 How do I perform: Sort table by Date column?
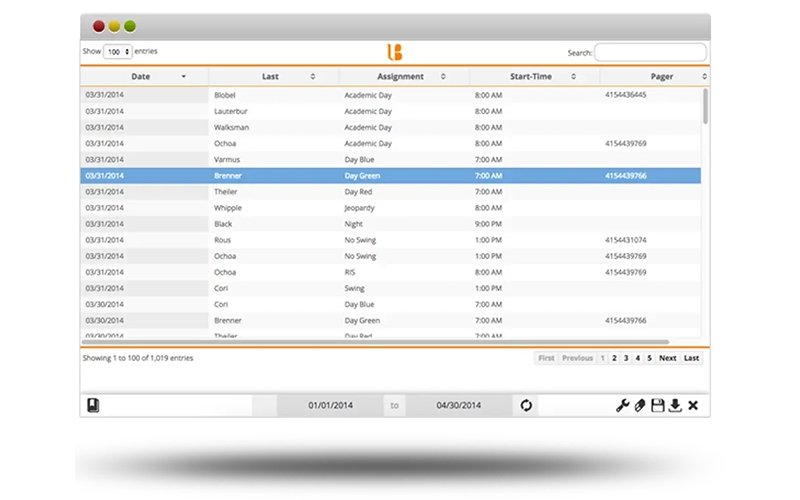click(144, 76)
